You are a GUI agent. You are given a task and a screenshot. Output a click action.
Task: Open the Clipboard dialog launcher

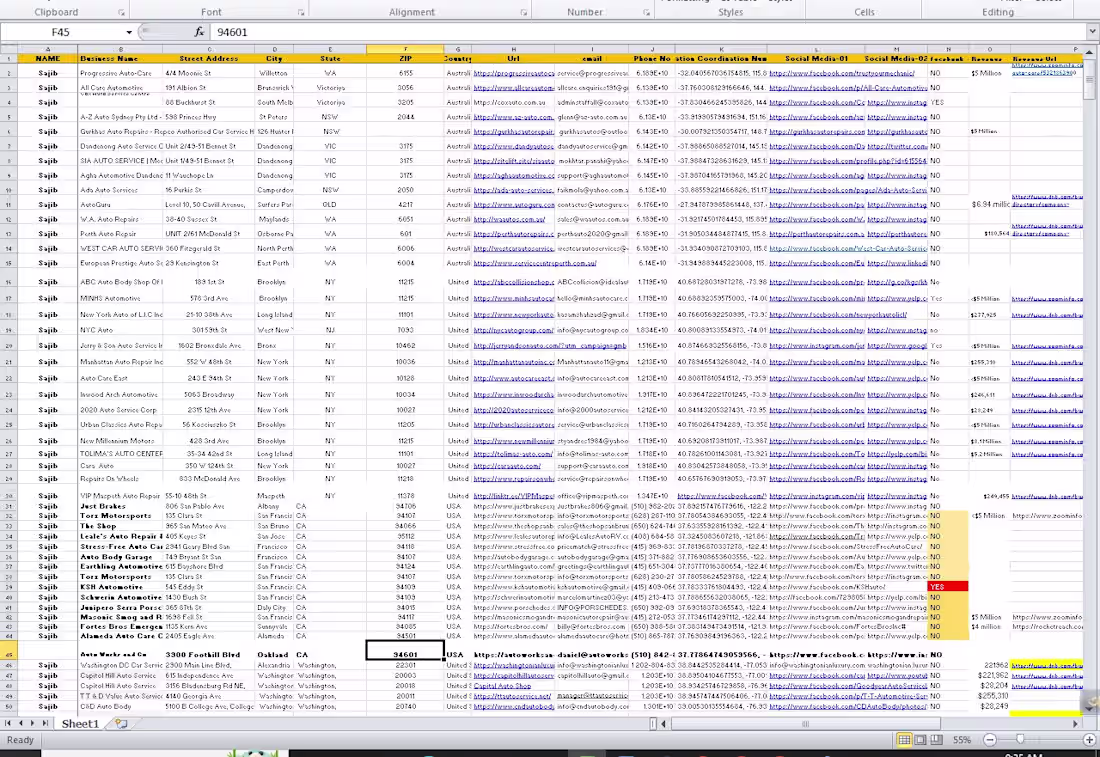pos(121,13)
